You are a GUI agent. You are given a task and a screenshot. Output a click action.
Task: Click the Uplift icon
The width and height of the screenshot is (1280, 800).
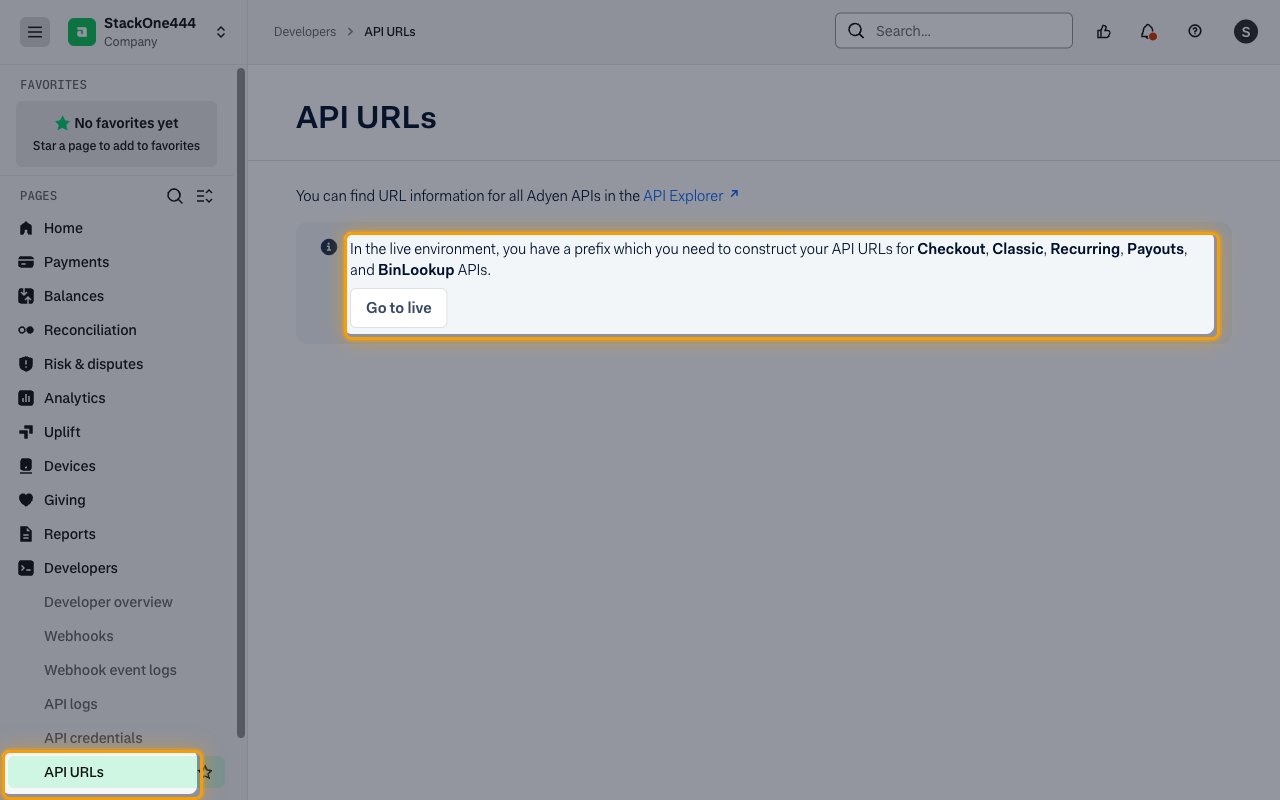(26, 432)
